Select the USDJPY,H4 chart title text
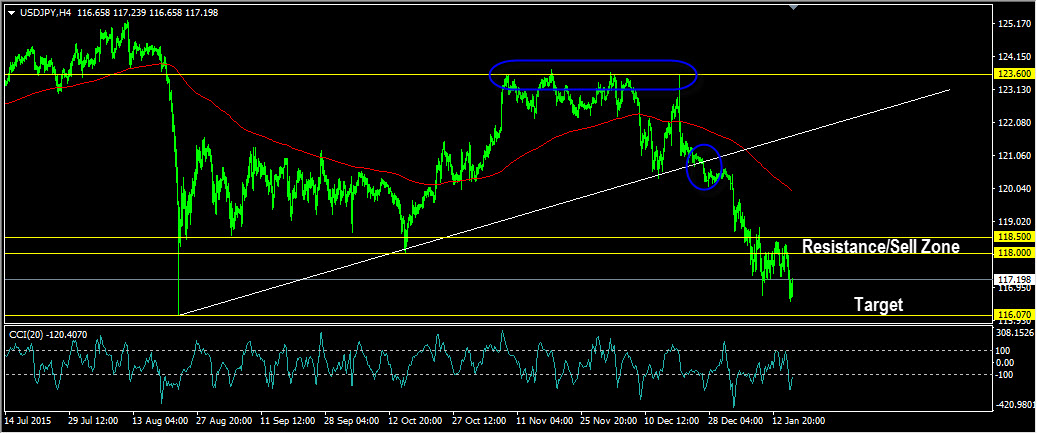Screen dimensions: 1037x434 [44, 13]
